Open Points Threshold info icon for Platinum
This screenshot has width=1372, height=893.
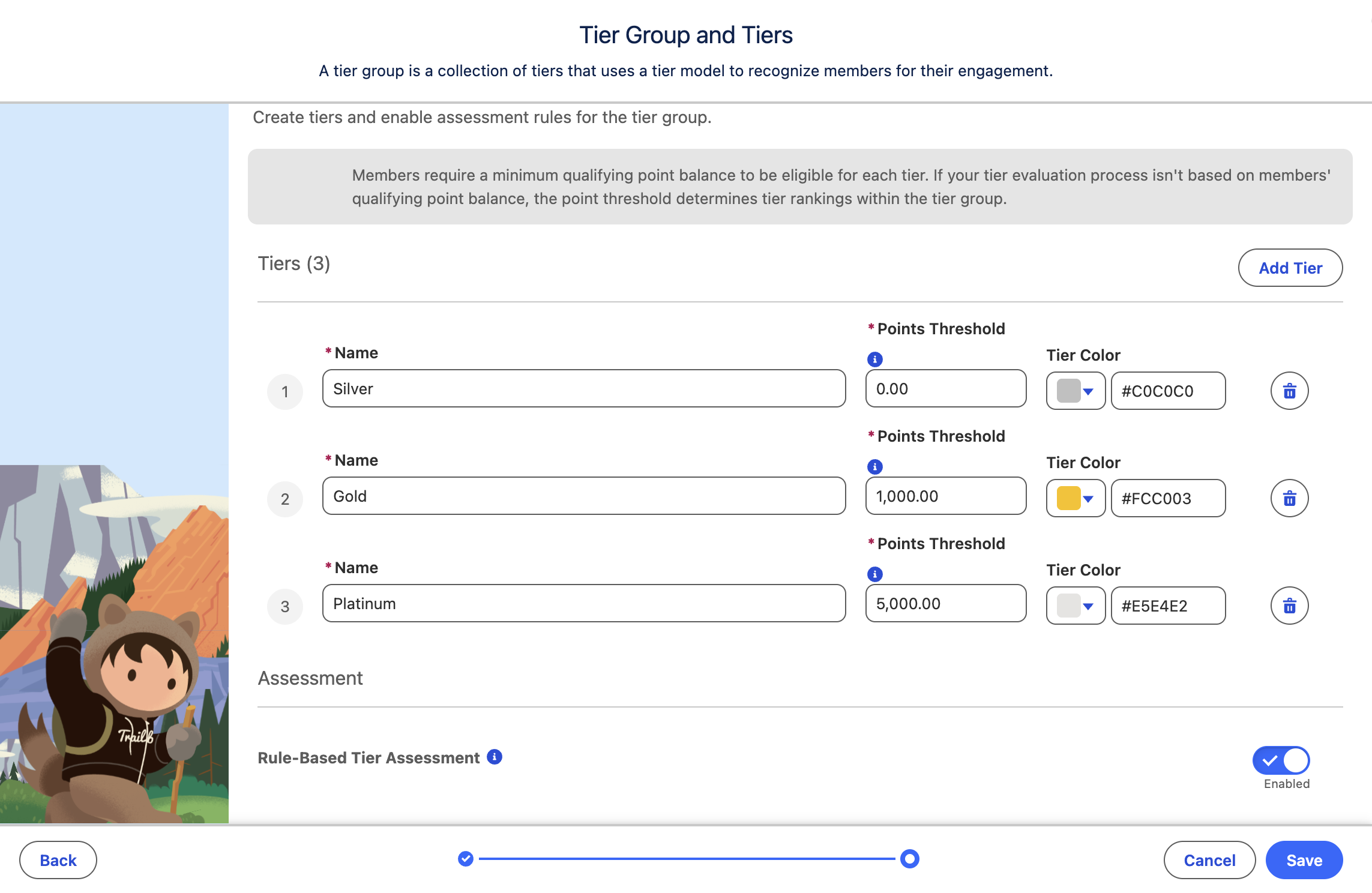875,574
